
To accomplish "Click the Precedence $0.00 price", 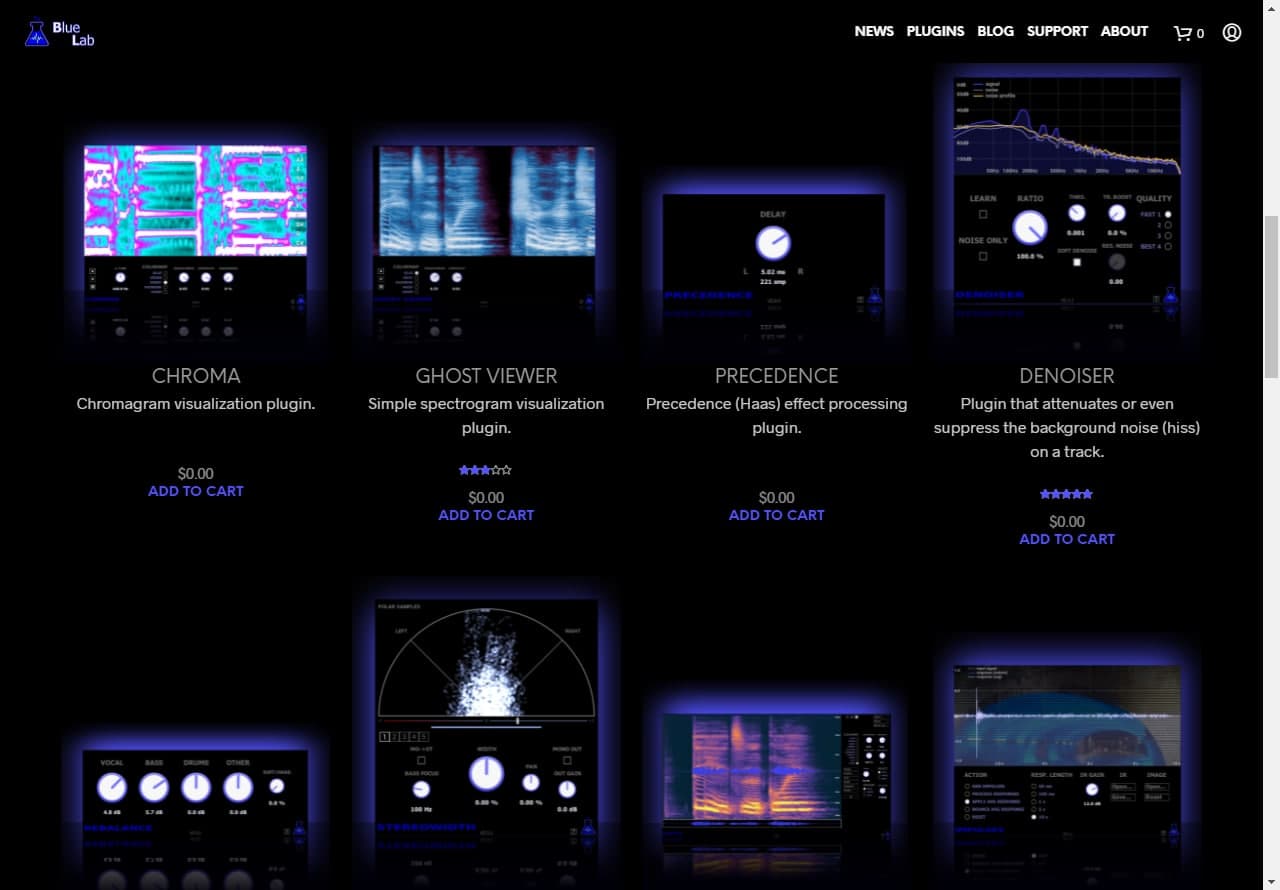I will pyautogui.click(x=776, y=497).
